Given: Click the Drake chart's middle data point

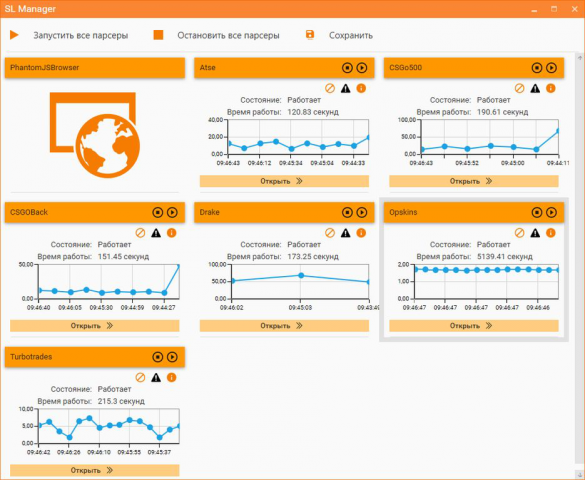Looking at the screenshot, I should tap(301, 276).
